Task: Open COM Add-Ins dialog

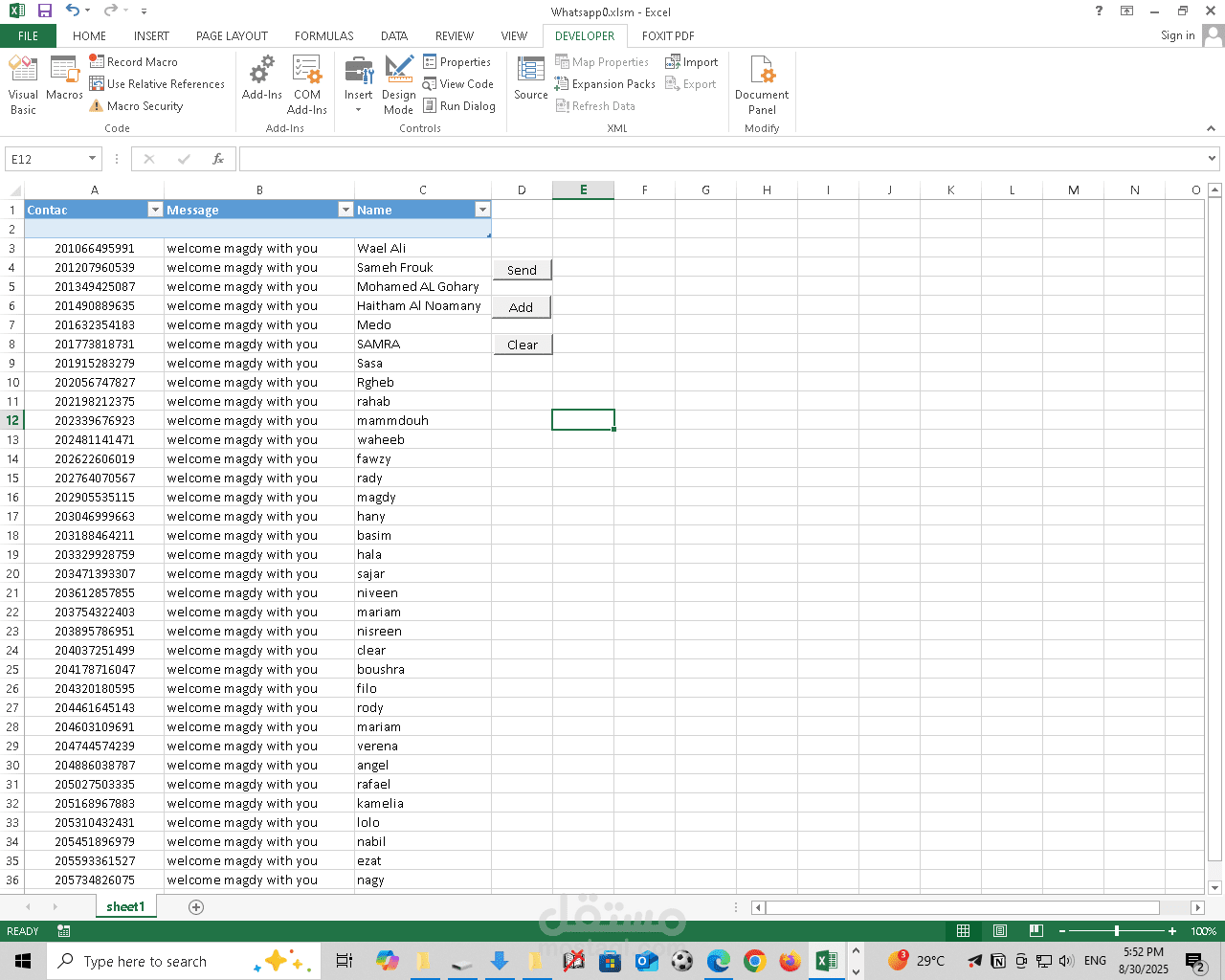Action: pos(307,84)
